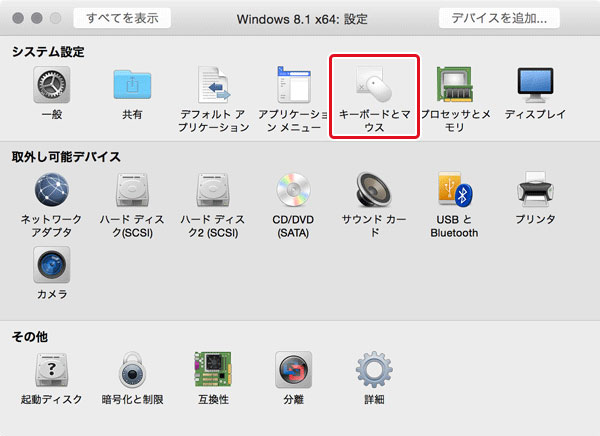Open プロセッサとメモリ settings
600x436 pixels.
tap(455, 85)
